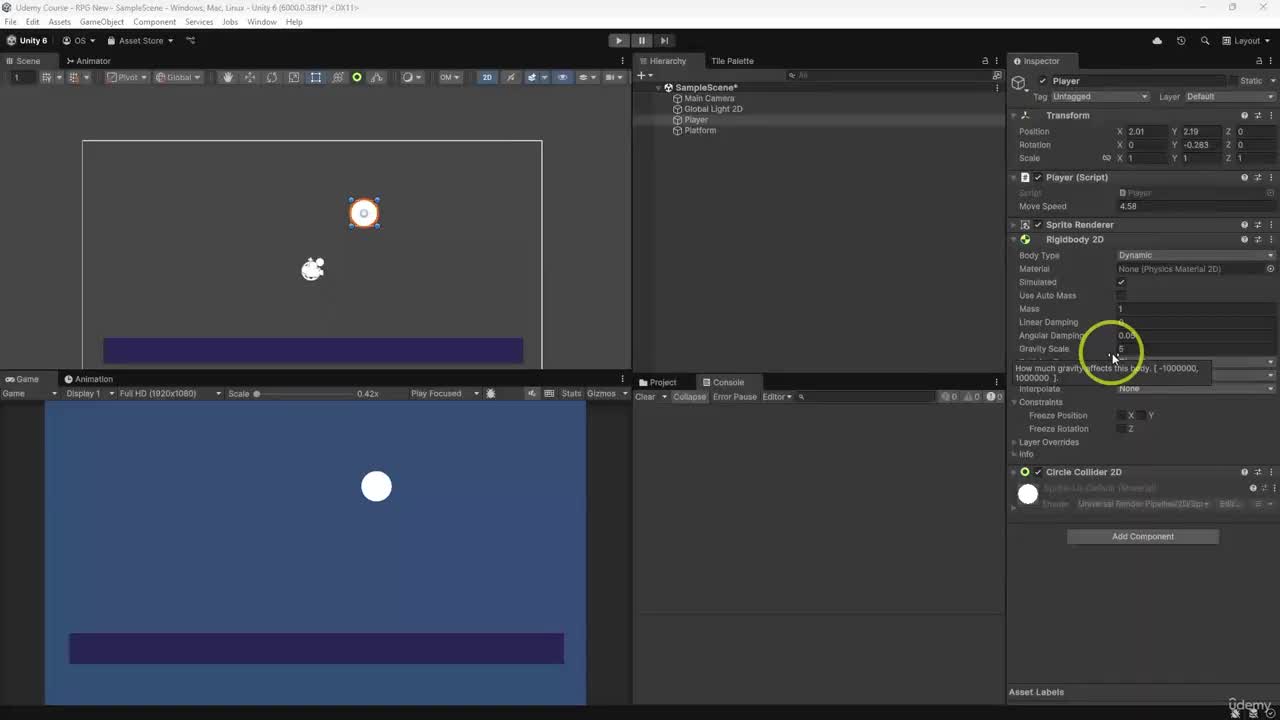Switch to the Animator tab
1280x720 pixels.
(x=88, y=61)
